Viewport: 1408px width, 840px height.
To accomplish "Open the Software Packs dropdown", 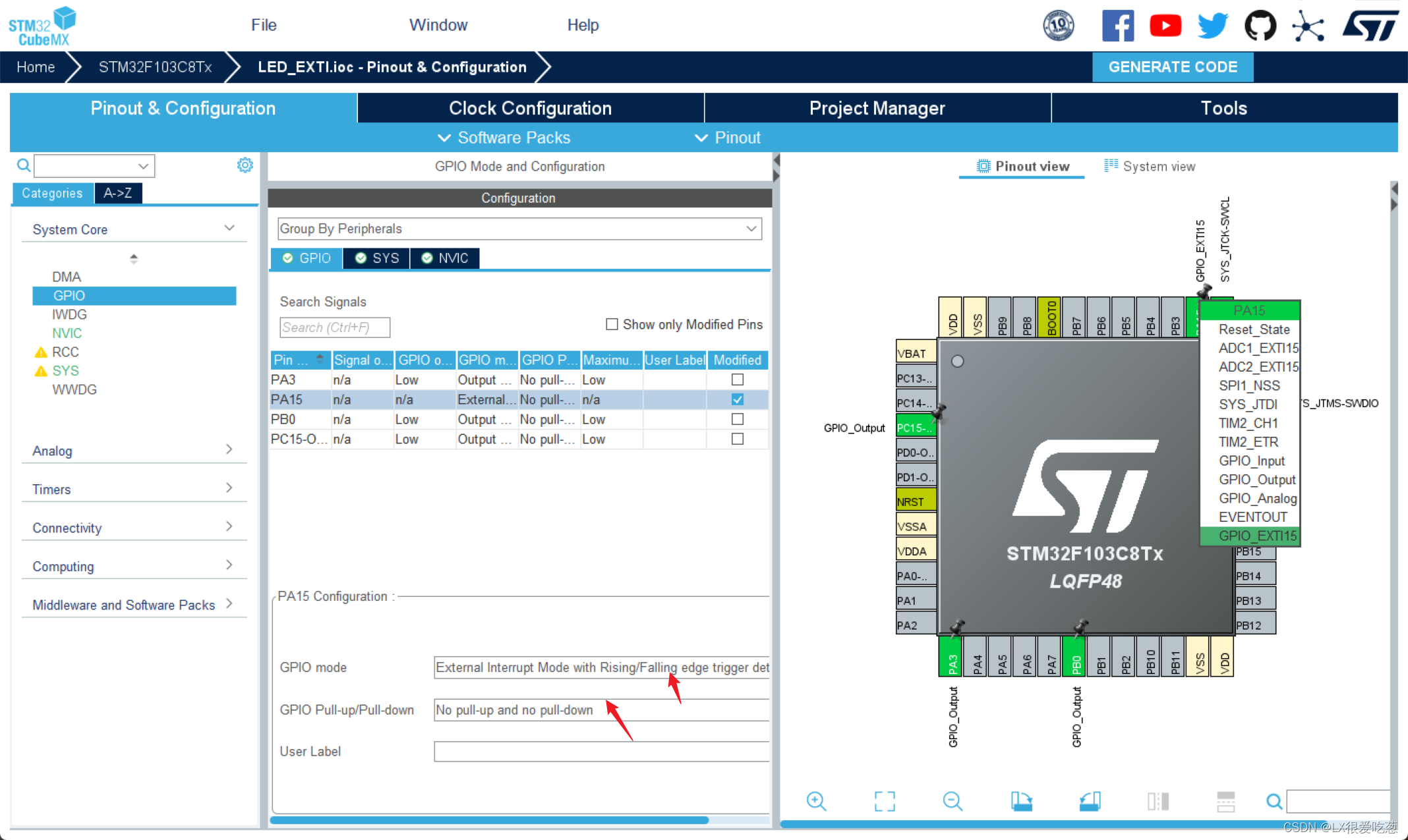I will [504, 138].
